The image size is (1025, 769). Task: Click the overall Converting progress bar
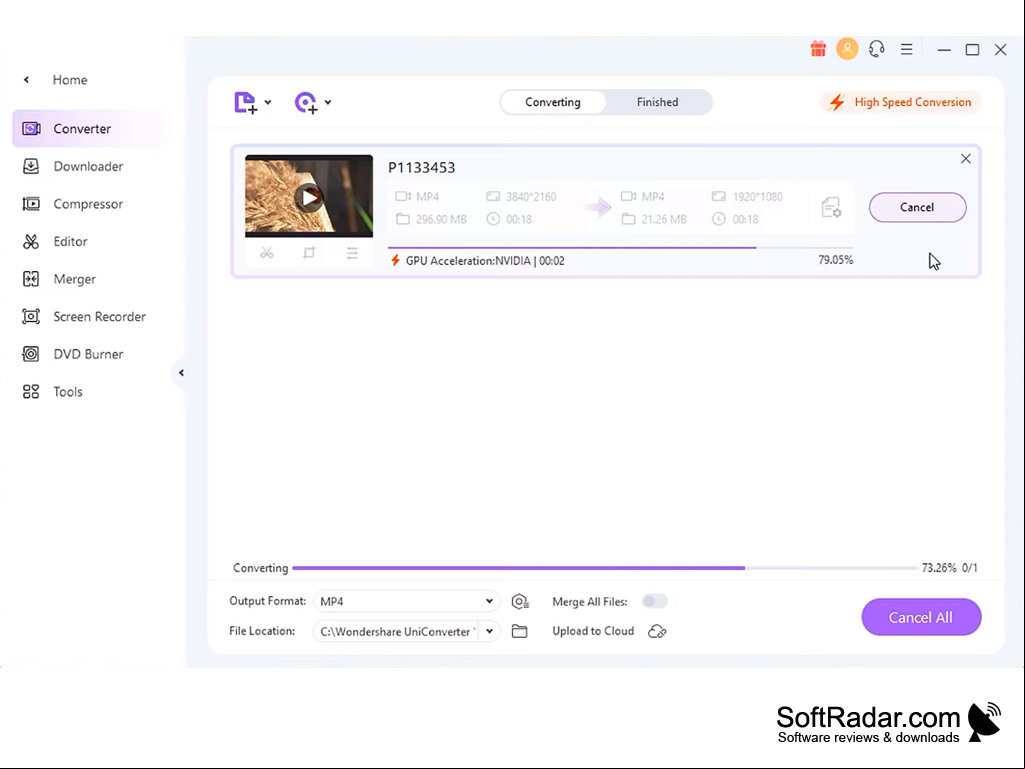605,568
